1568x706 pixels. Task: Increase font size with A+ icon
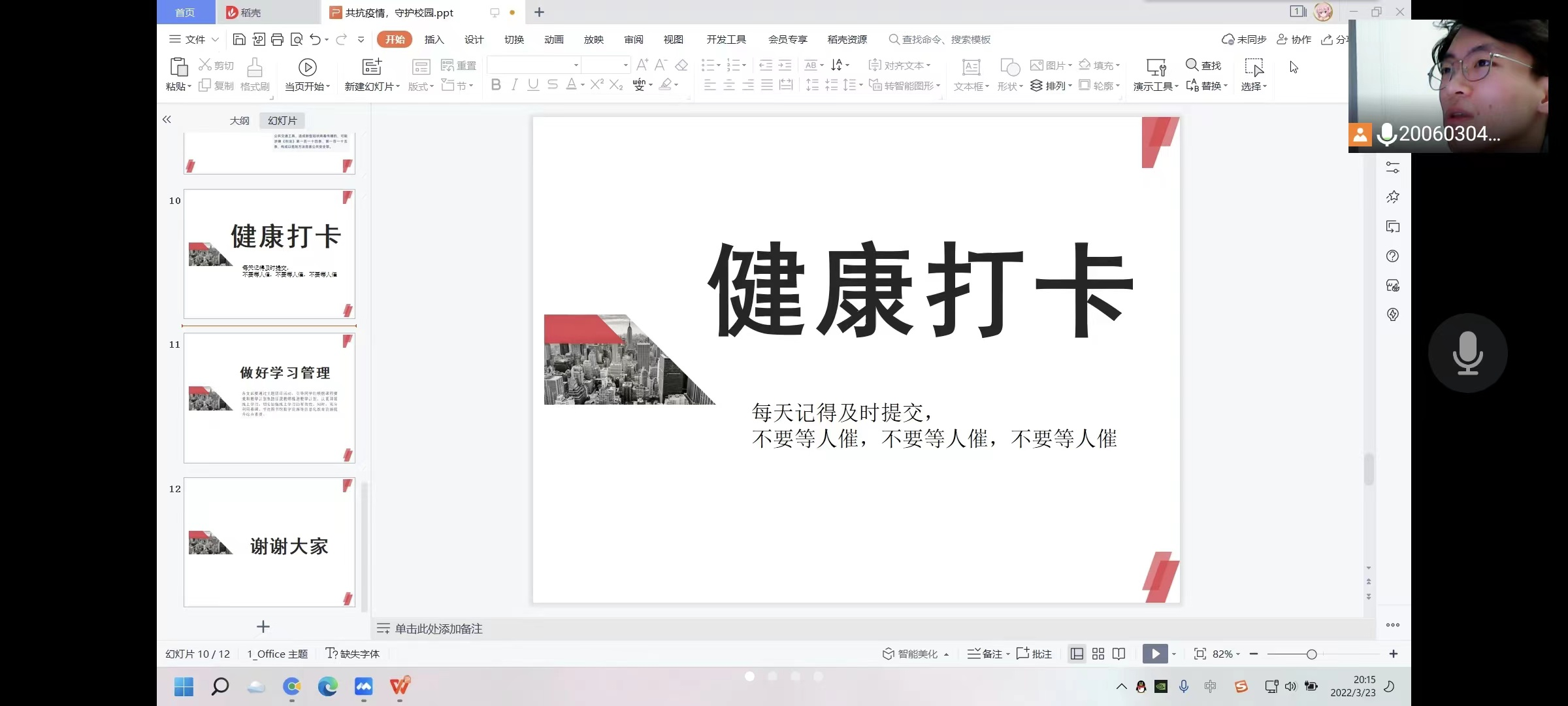pos(642,65)
